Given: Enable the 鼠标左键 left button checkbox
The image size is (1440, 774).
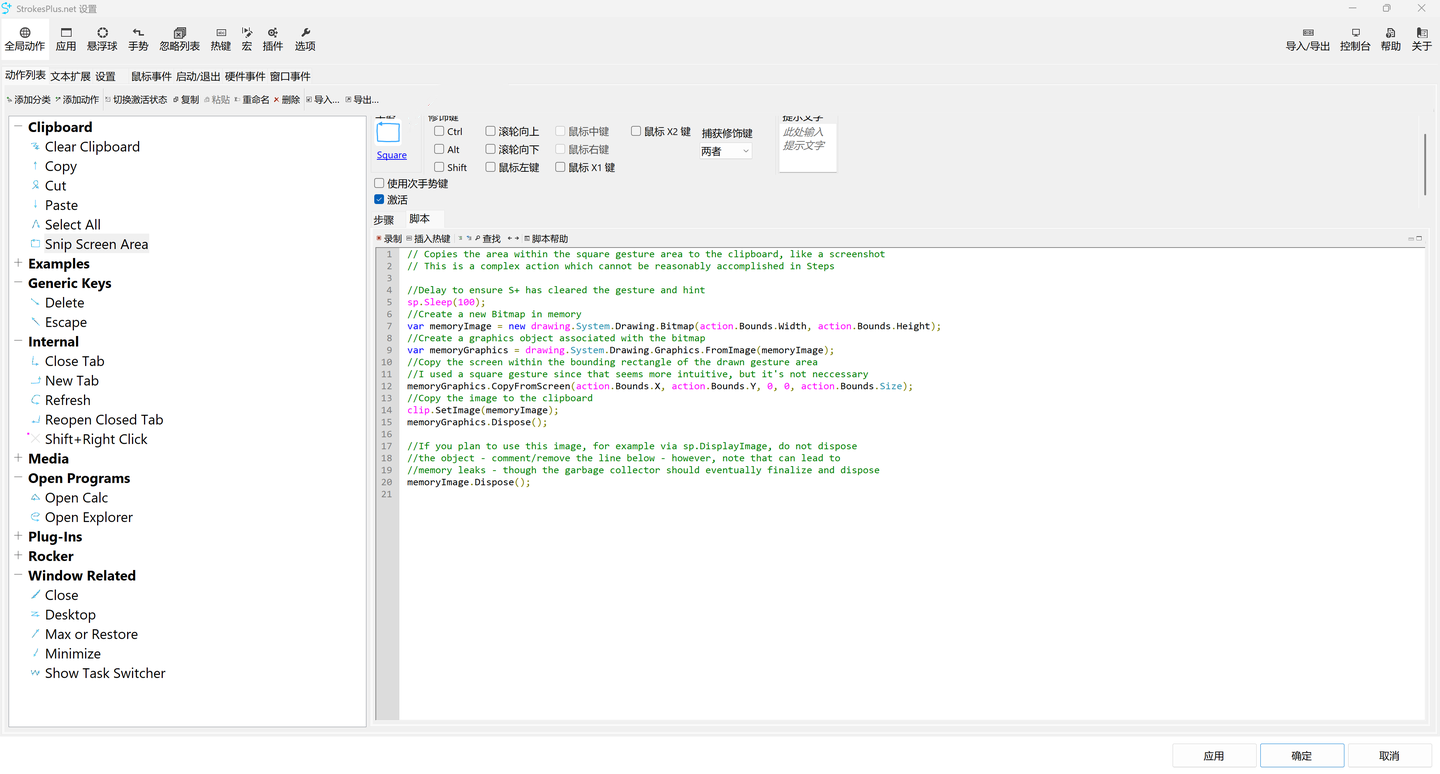Looking at the screenshot, I should pyautogui.click(x=491, y=167).
